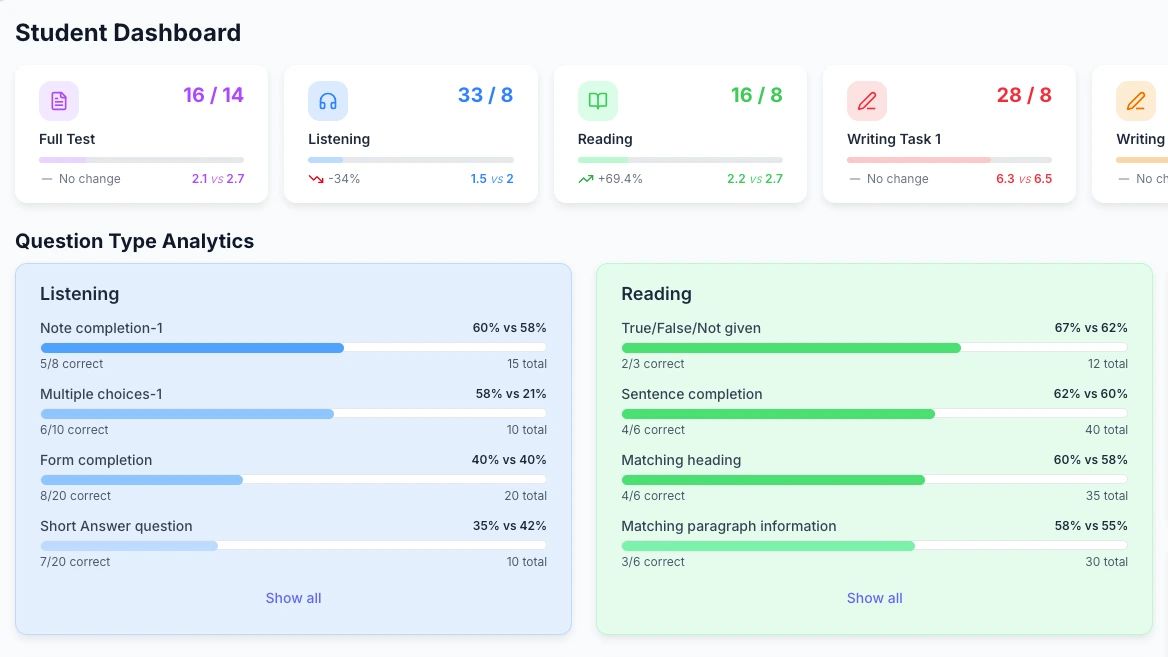Click Show all in the Listening panel
This screenshot has height=657, width=1168.
point(293,597)
